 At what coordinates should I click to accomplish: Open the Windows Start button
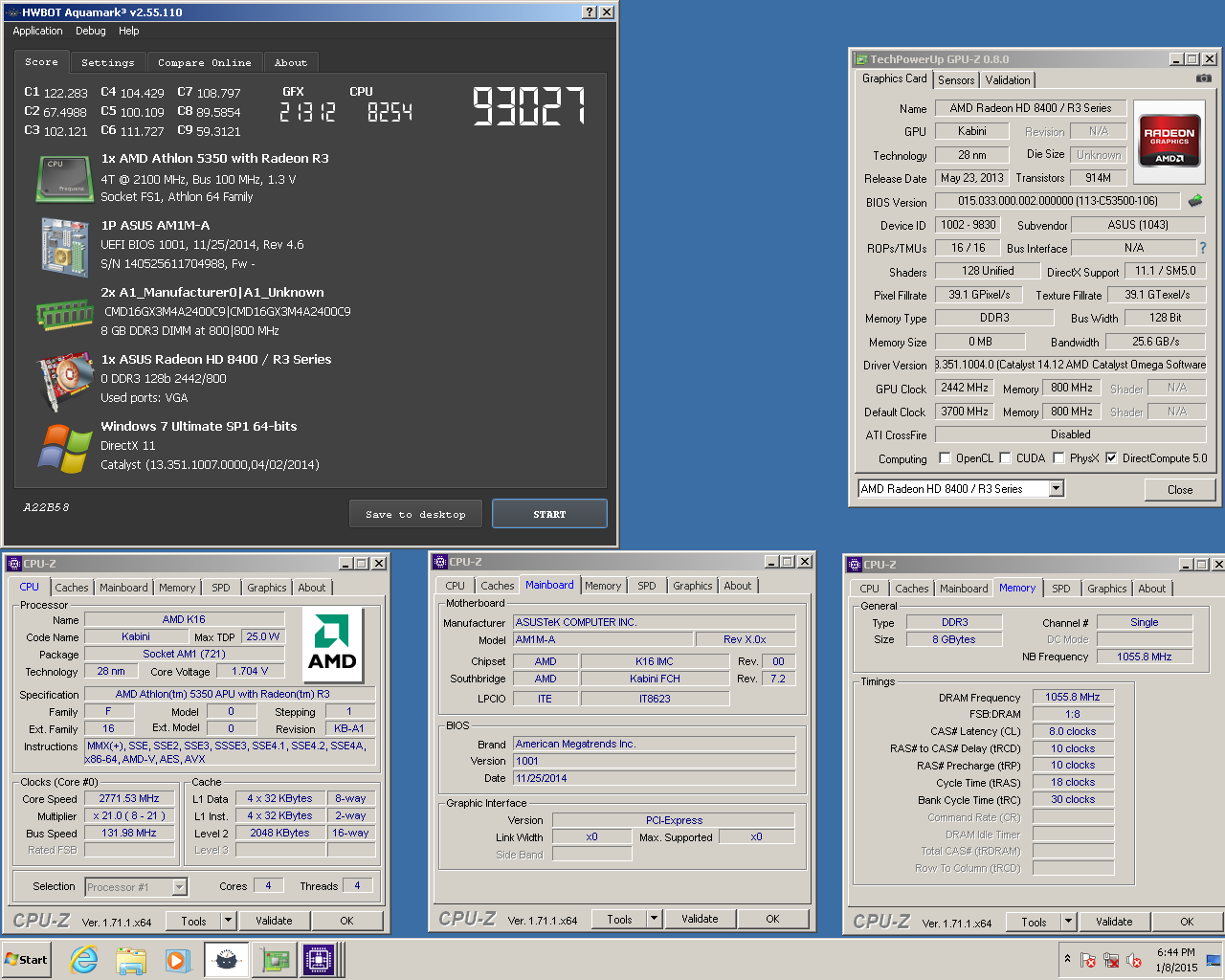(x=26, y=960)
